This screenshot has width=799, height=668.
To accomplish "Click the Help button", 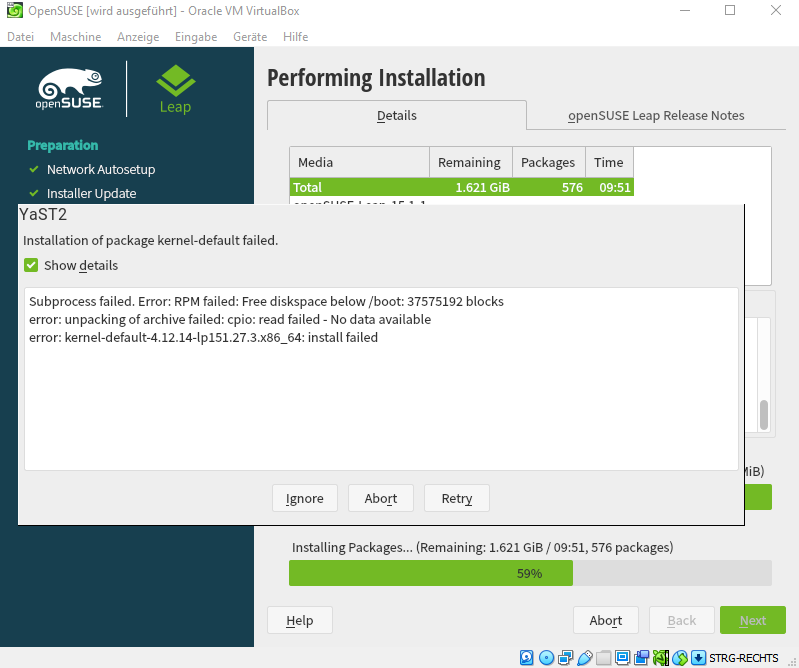I will point(300,620).
